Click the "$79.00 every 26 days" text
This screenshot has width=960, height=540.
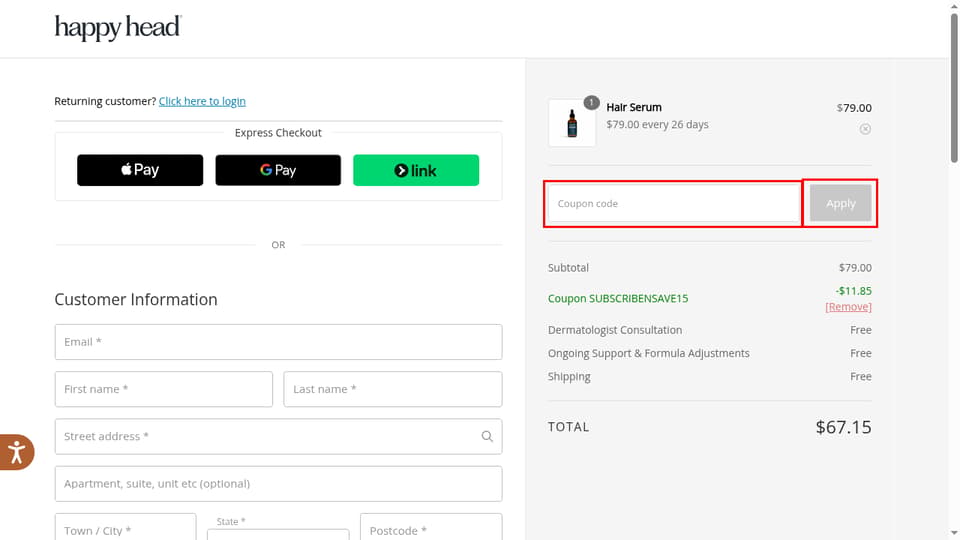(x=657, y=124)
